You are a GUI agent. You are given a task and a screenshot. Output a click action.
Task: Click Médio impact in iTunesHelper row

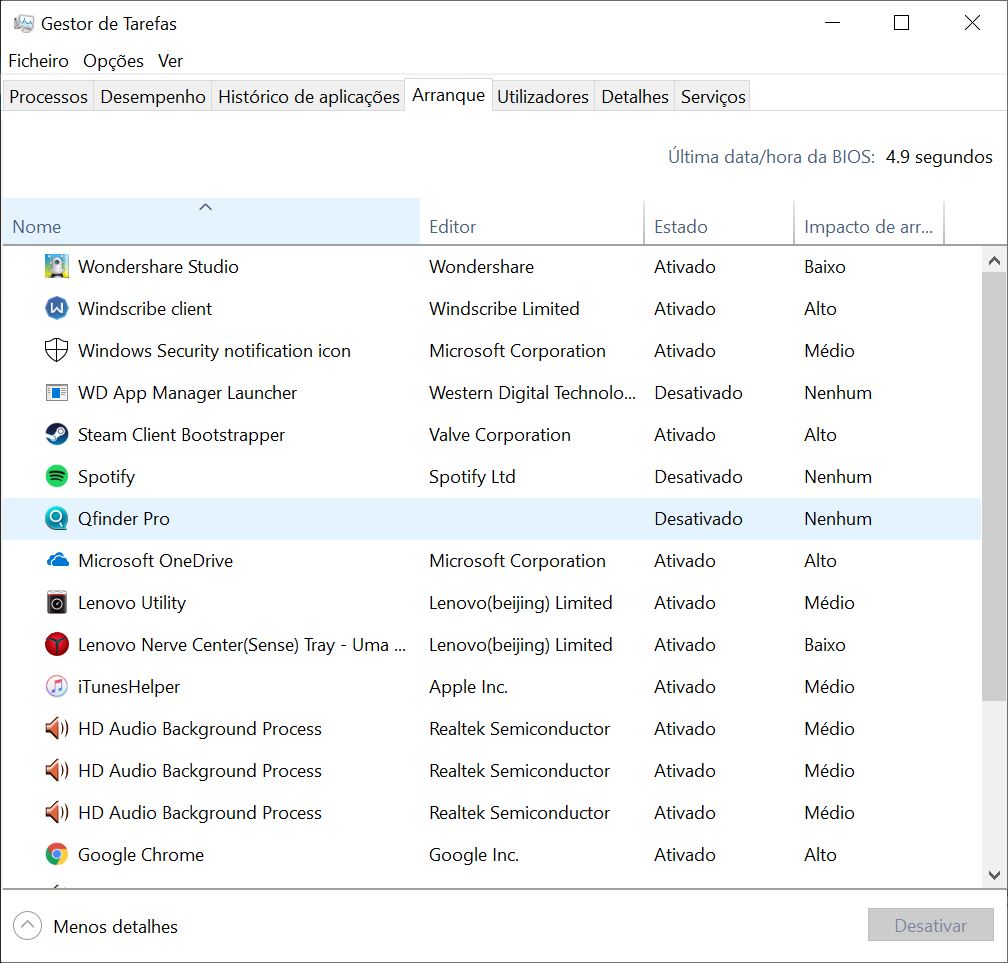(x=829, y=687)
